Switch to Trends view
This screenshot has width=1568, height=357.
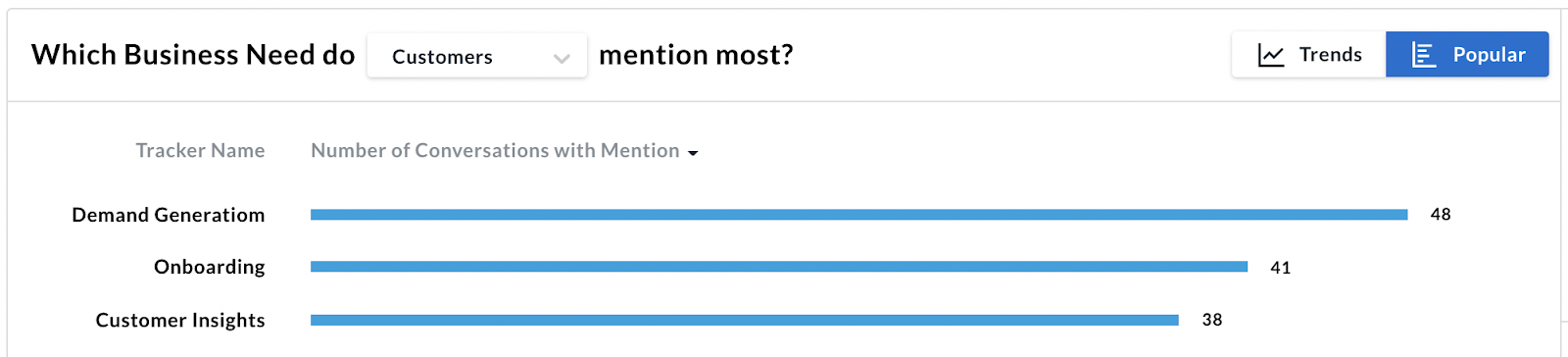tap(1309, 54)
